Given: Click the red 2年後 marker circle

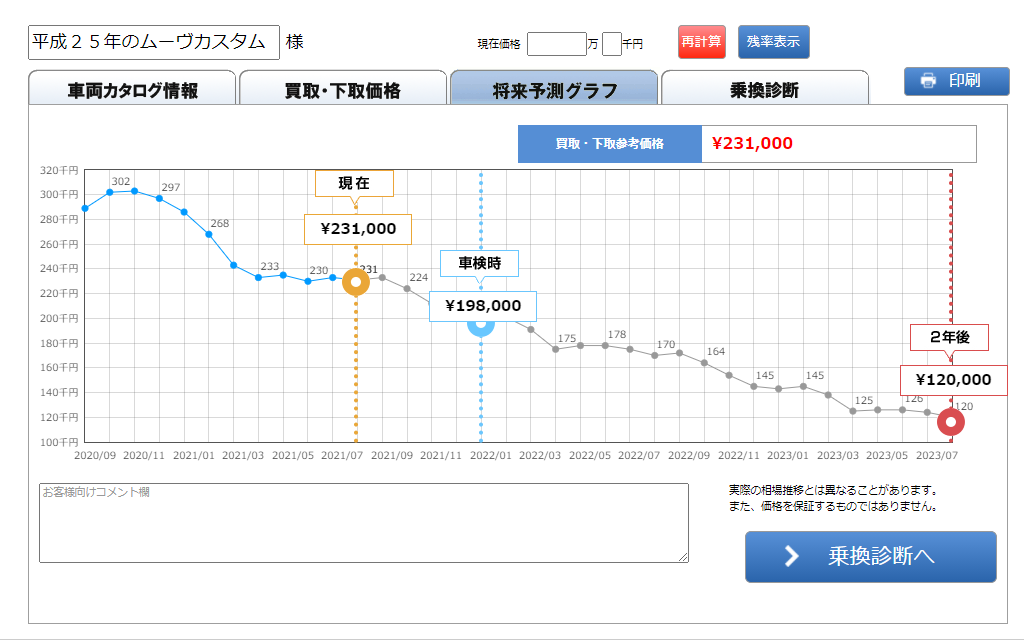Looking at the screenshot, I should pyautogui.click(x=951, y=422).
